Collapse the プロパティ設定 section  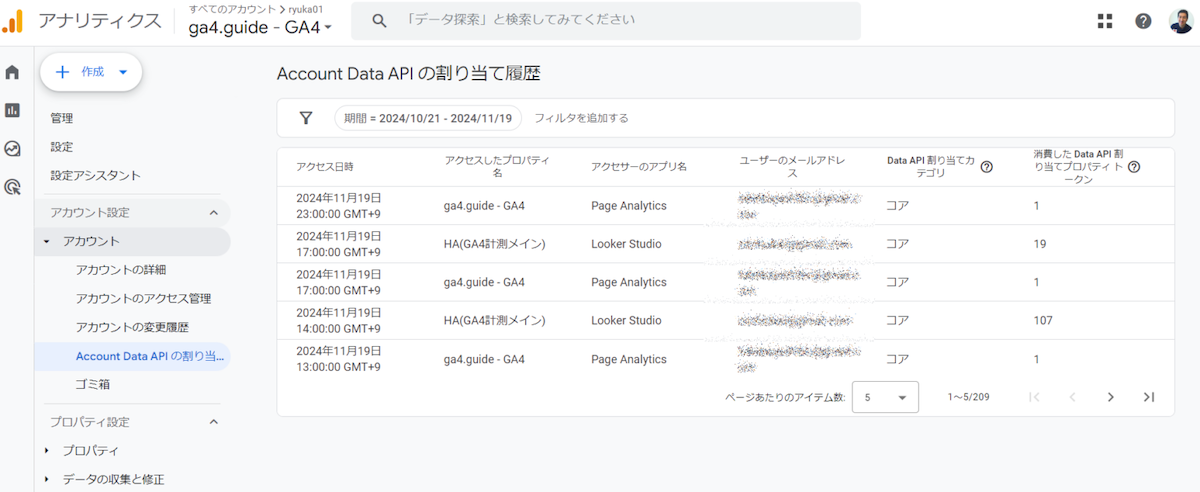(x=213, y=422)
